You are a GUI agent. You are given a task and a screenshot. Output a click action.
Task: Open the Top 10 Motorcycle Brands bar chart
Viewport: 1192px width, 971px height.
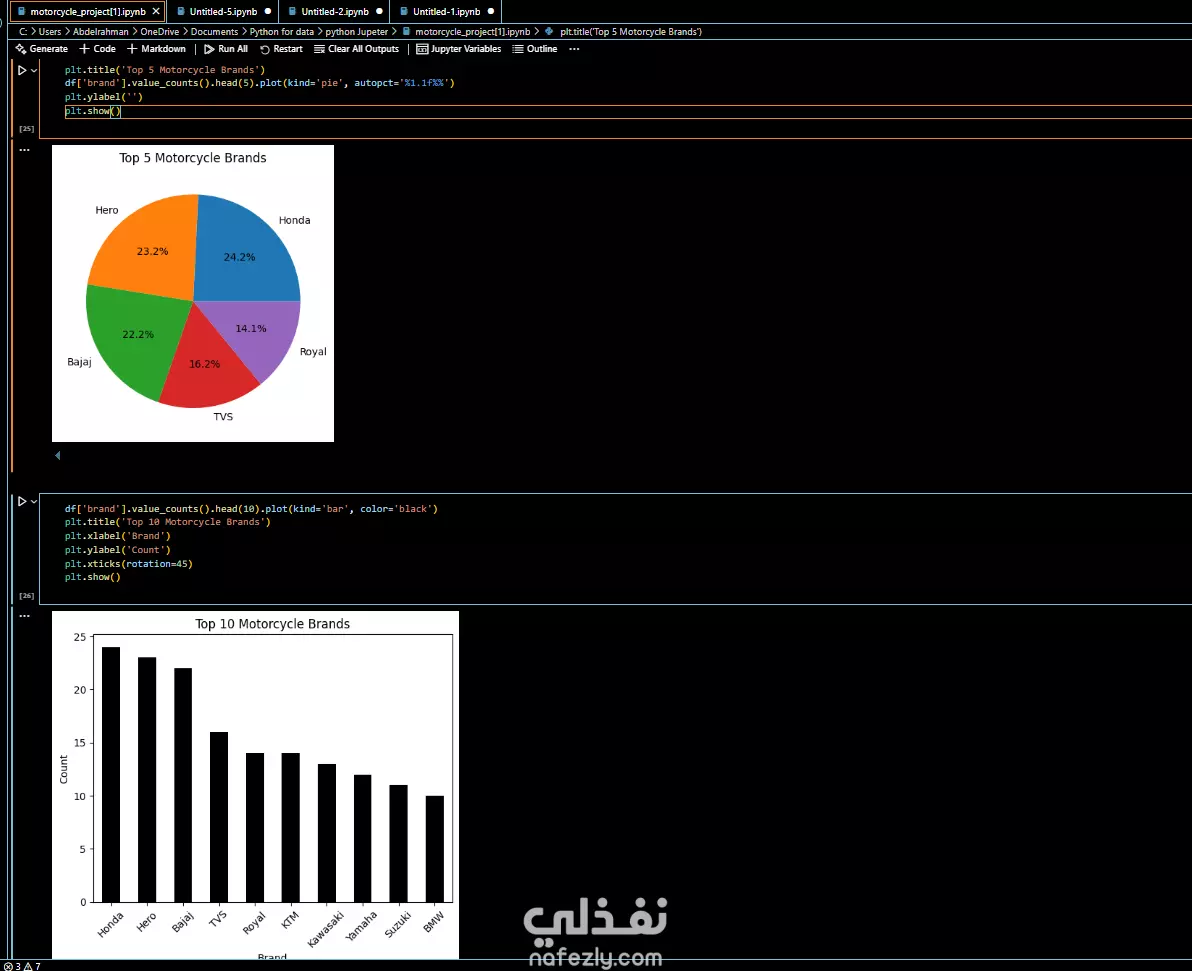click(255, 785)
